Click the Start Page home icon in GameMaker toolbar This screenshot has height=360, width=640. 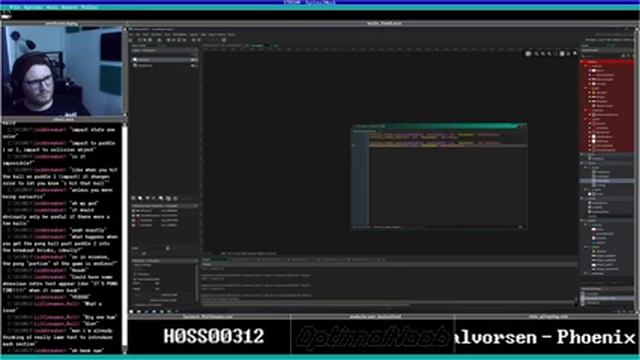130,40
